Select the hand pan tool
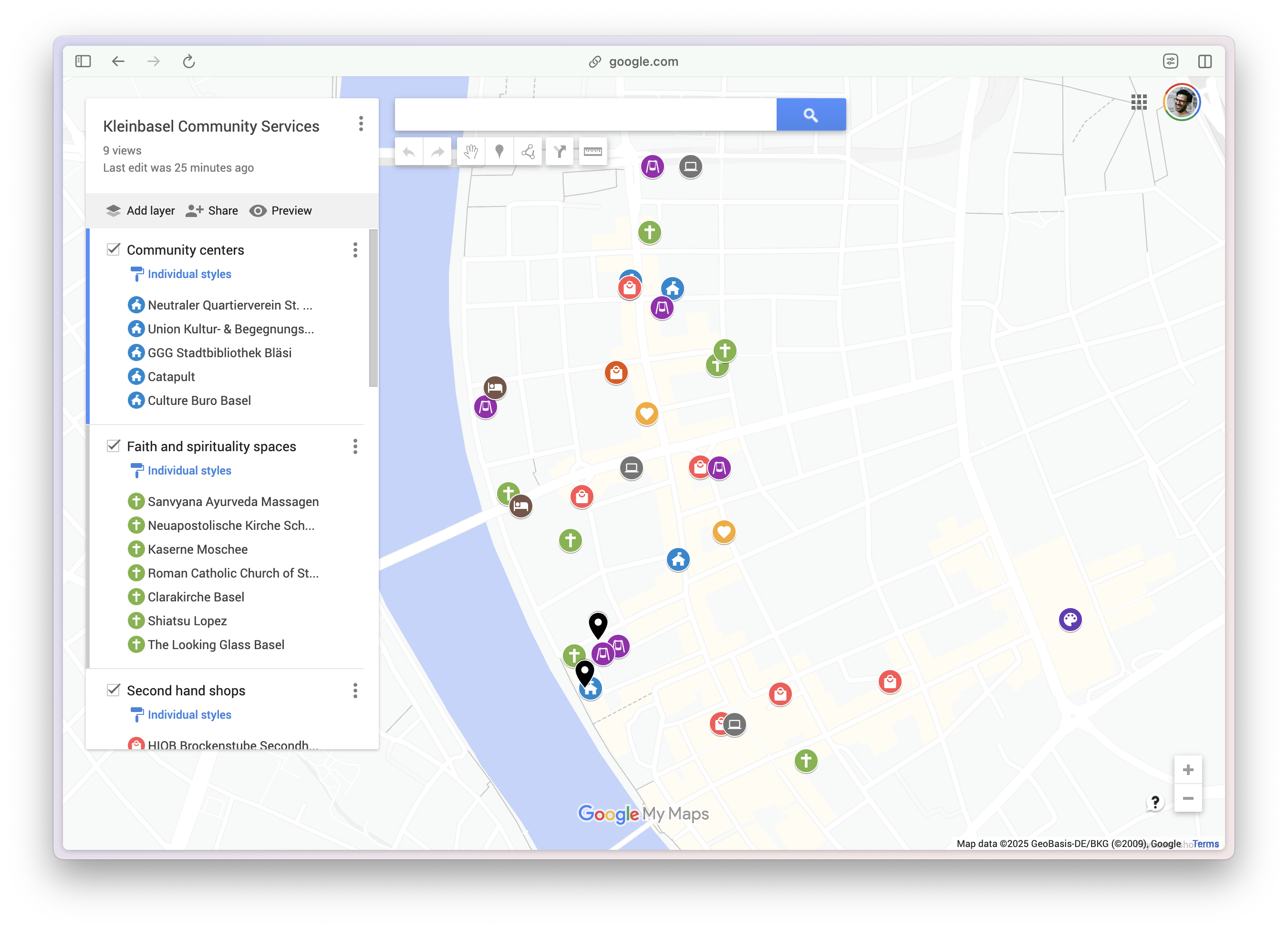This screenshot has height=930, width=1288. point(471,152)
